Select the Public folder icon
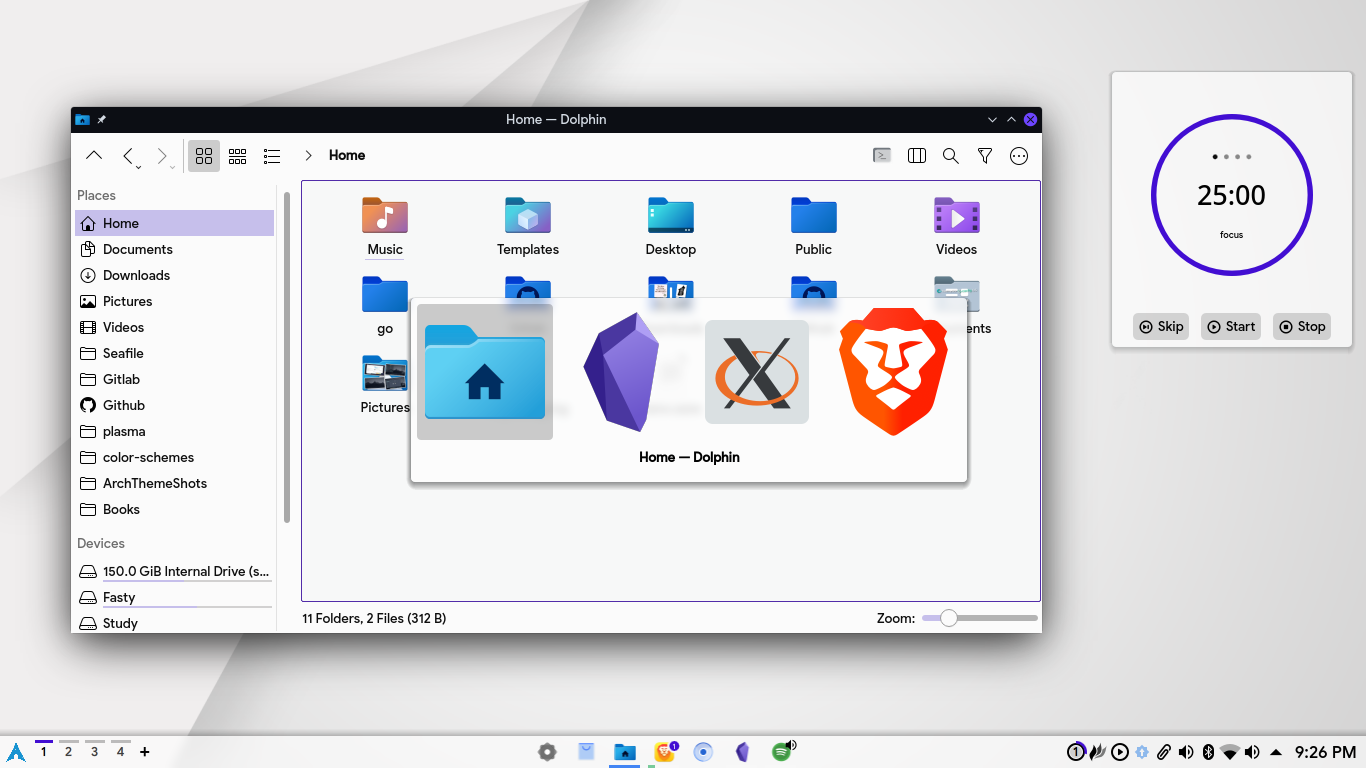 pos(814,215)
